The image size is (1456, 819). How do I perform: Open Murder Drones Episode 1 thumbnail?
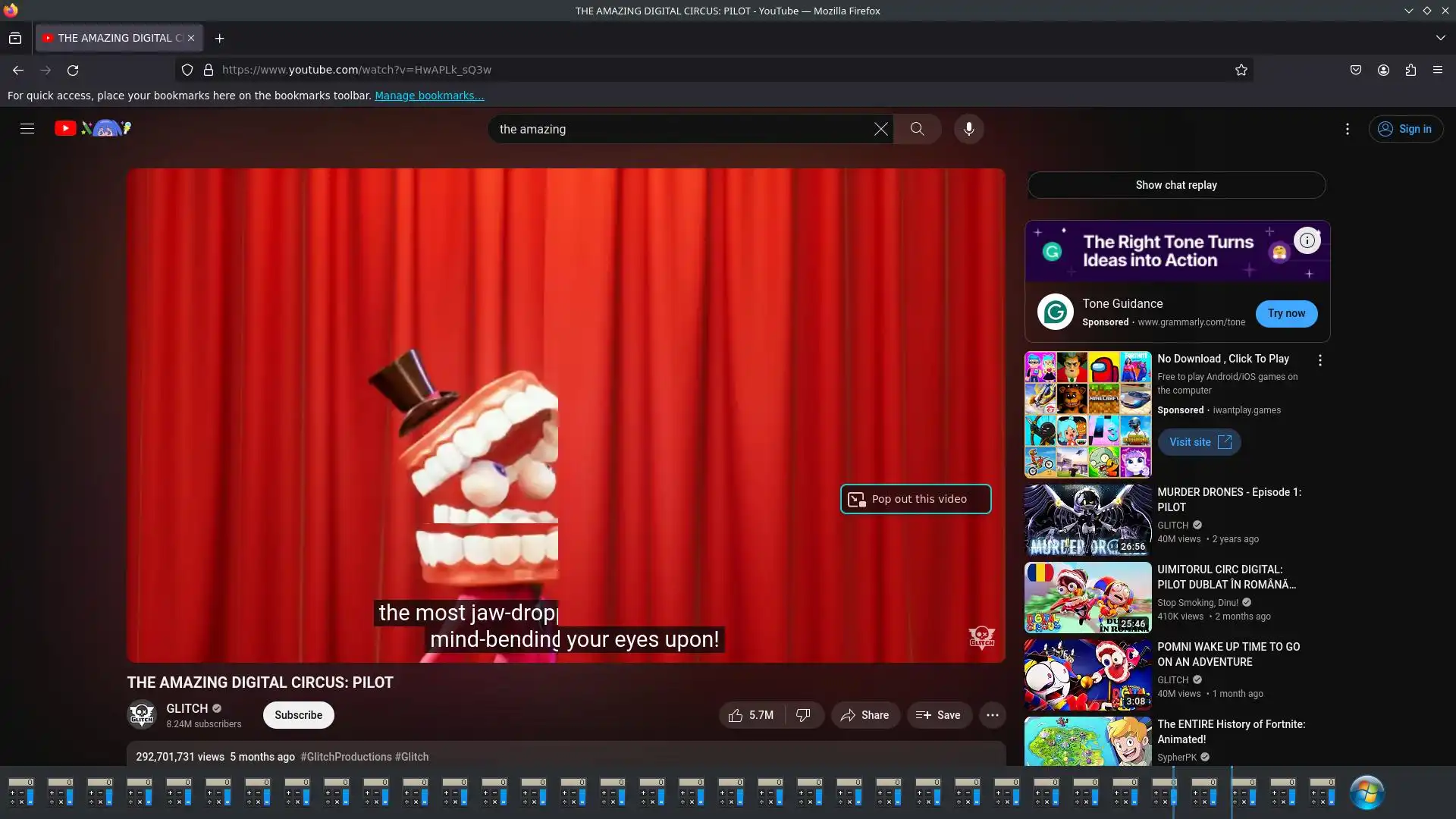1087,520
